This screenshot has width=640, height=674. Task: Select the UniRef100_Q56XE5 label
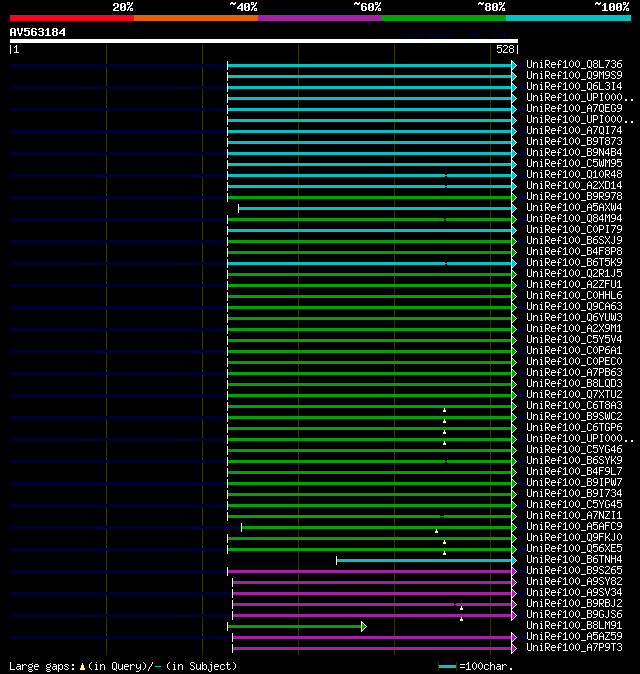tap(574, 549)
